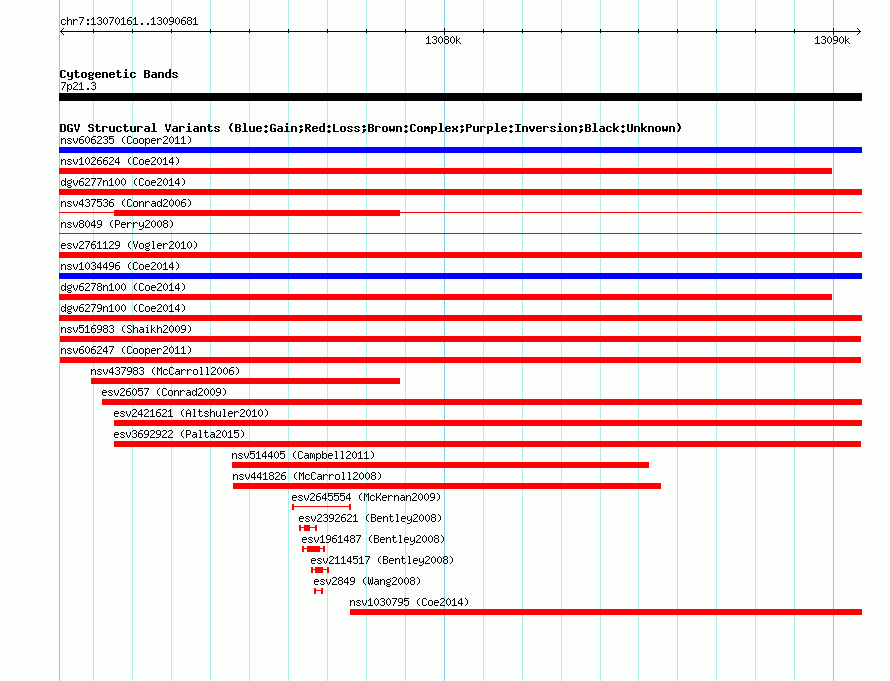Viewport: 890px width, 681px height.
Task: Click the esv2645554 thin red bracket glyph
Action: pyautogui.click(x=321, y=507)
